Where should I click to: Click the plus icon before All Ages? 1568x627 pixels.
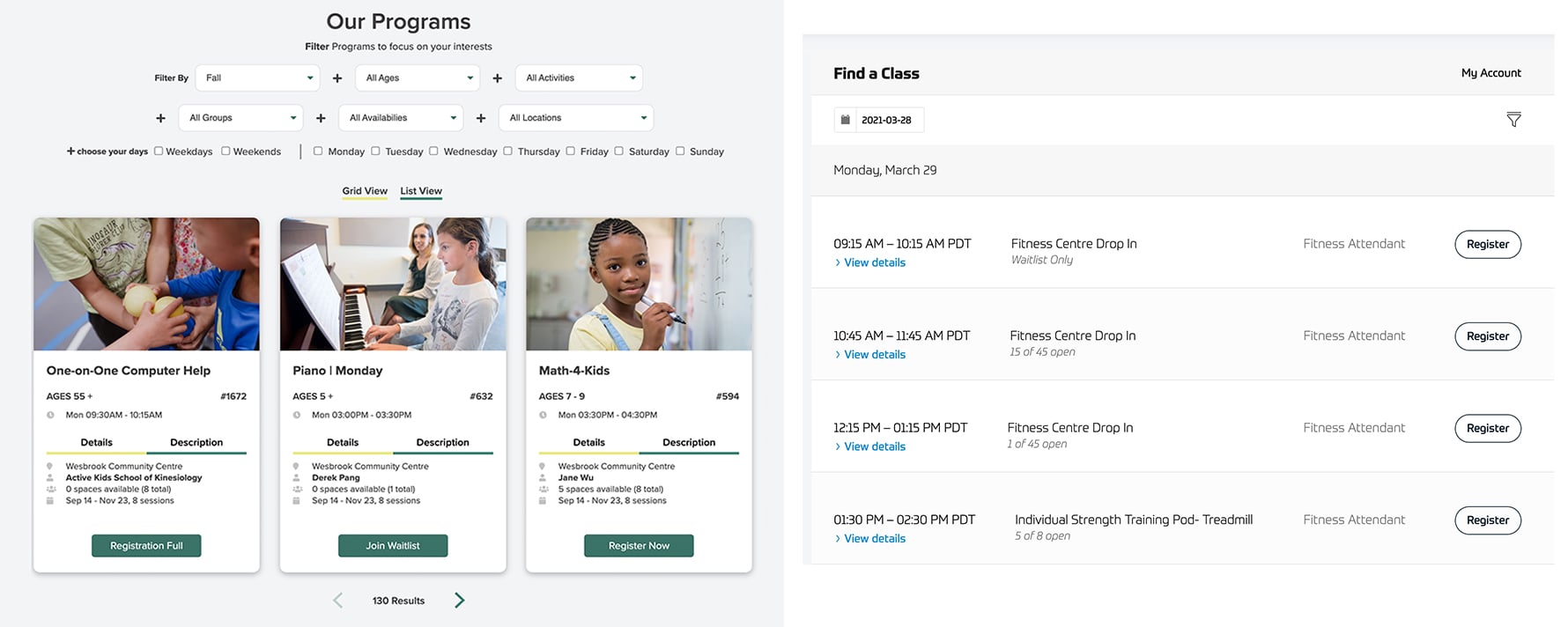click(x=337, y=78)
